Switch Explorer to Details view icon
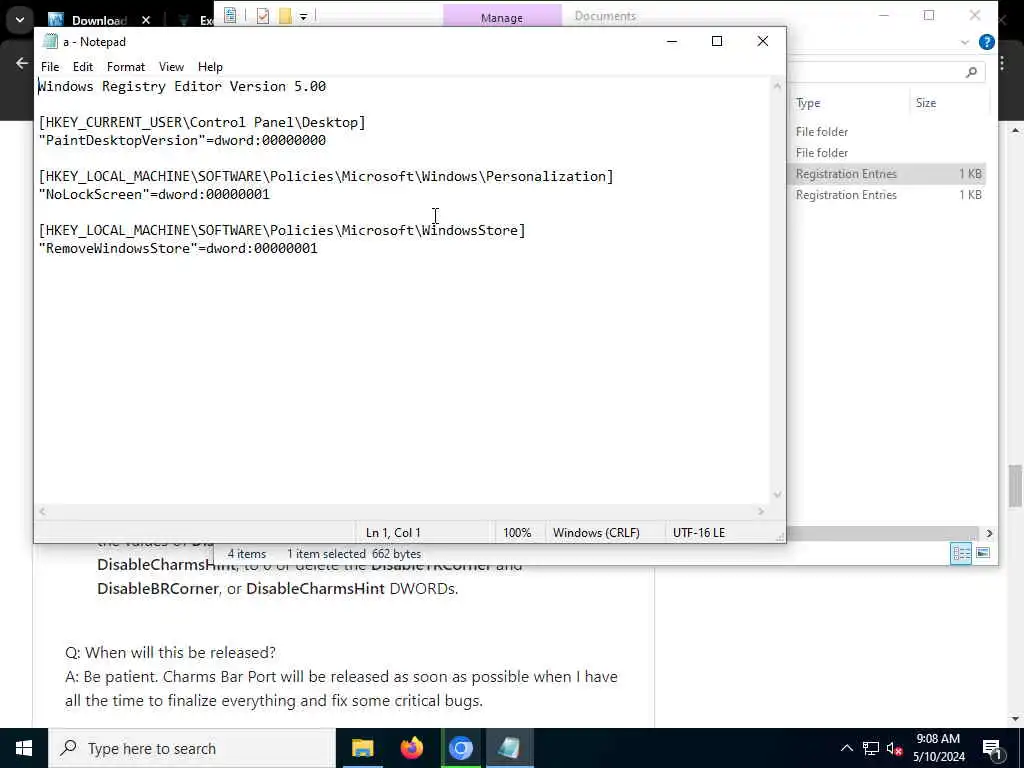1024x768 pixels. pos(961,553)
